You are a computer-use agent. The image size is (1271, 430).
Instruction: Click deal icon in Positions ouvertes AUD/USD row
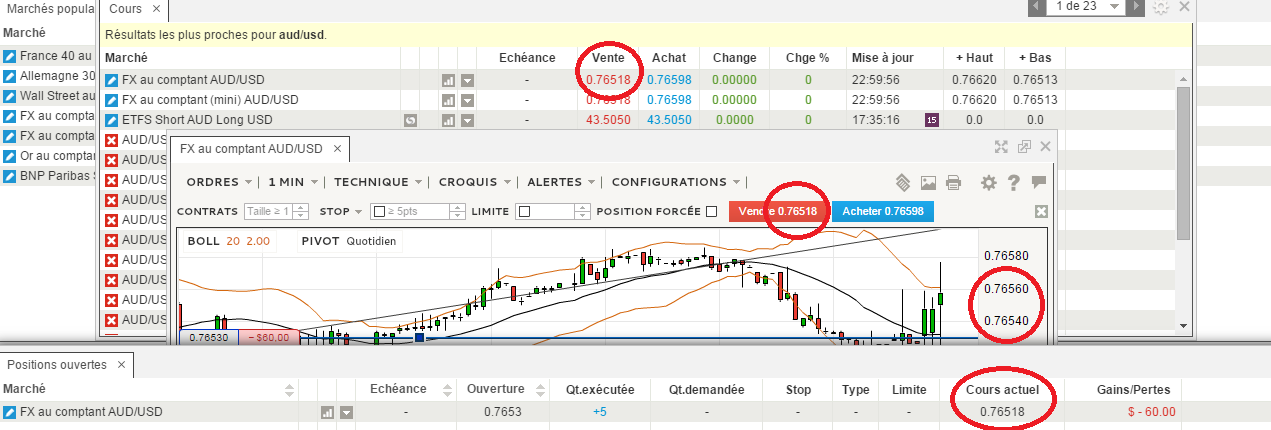click(10, 412)
